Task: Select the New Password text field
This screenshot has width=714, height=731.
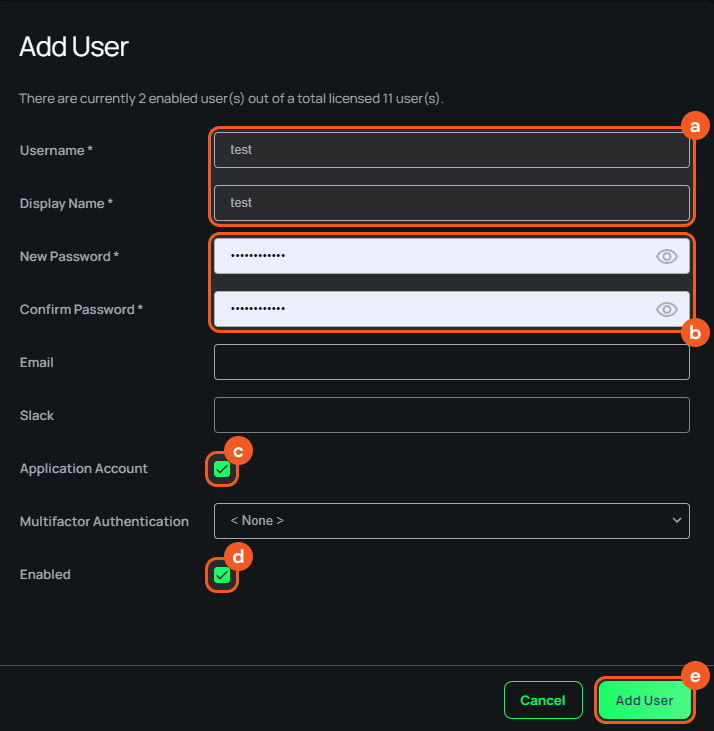Action: pyautogui.click(x=430, y=256)
